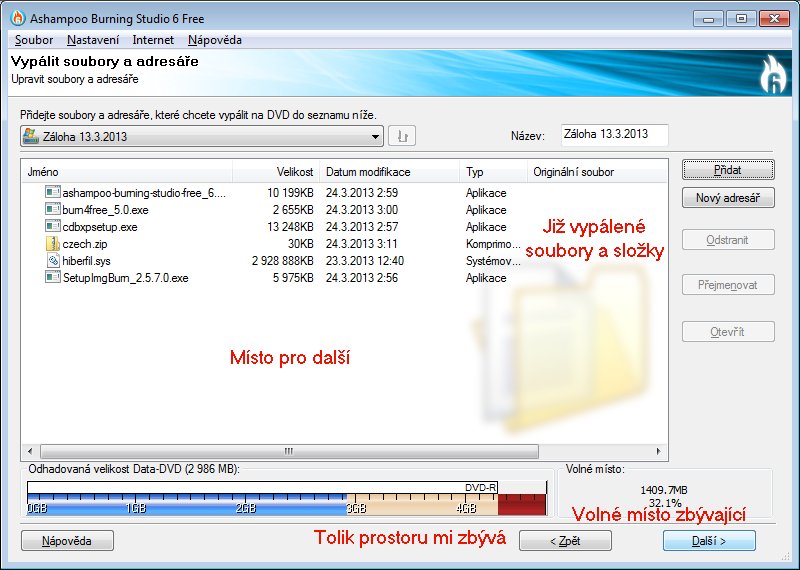Click the date 24.3.2013 3:11

[x=361, y=244]
